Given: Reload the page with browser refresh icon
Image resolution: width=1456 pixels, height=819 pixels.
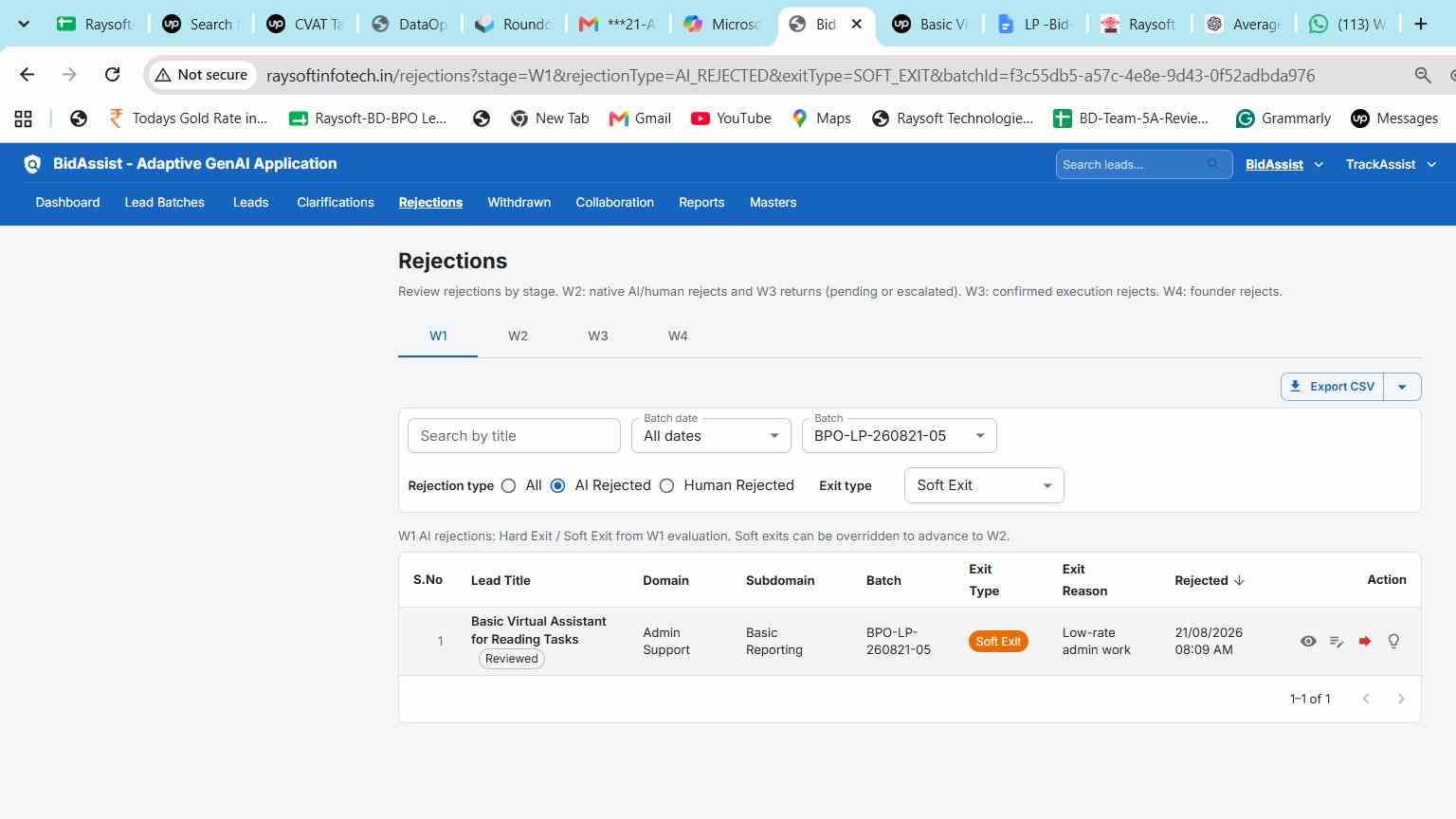Looking at the screenshot, I should pos(112,75).
